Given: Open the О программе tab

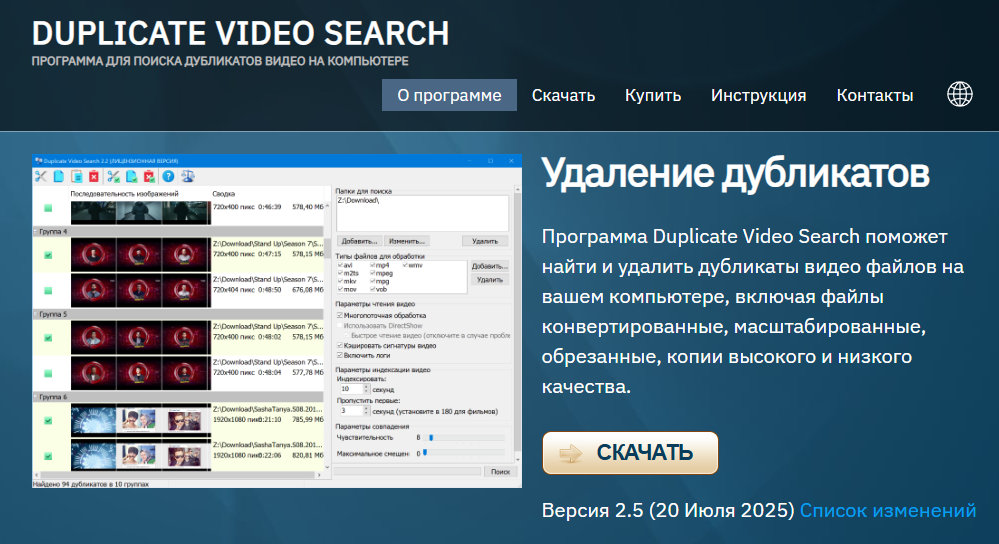Looking at the screenshot, I should (449, 95).
